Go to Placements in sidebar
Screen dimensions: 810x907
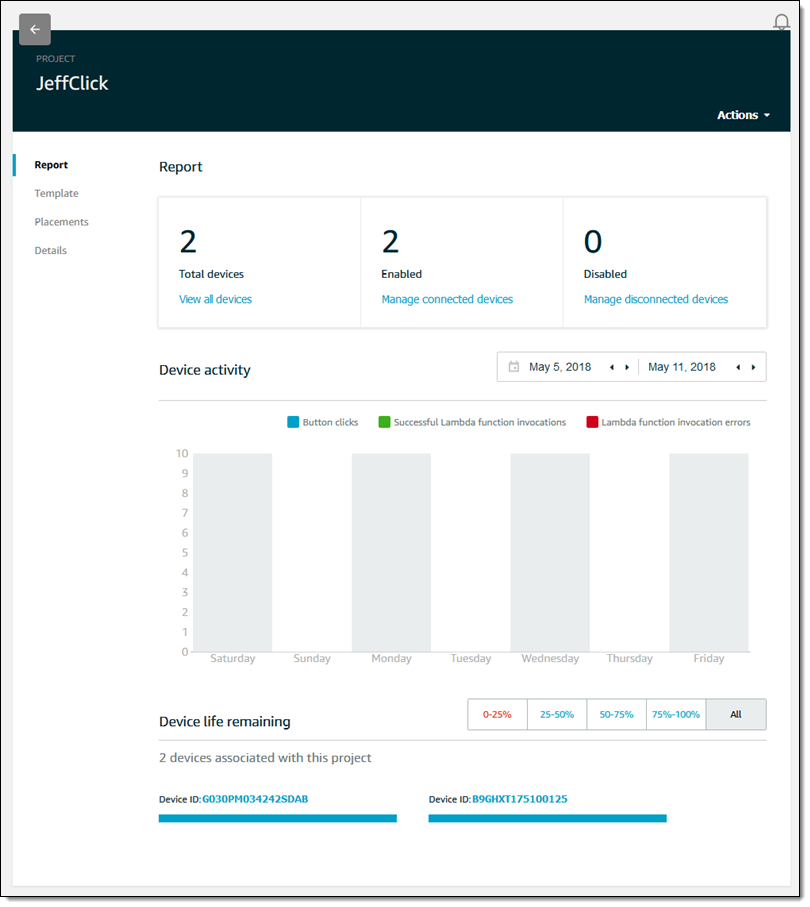[61, 222]
